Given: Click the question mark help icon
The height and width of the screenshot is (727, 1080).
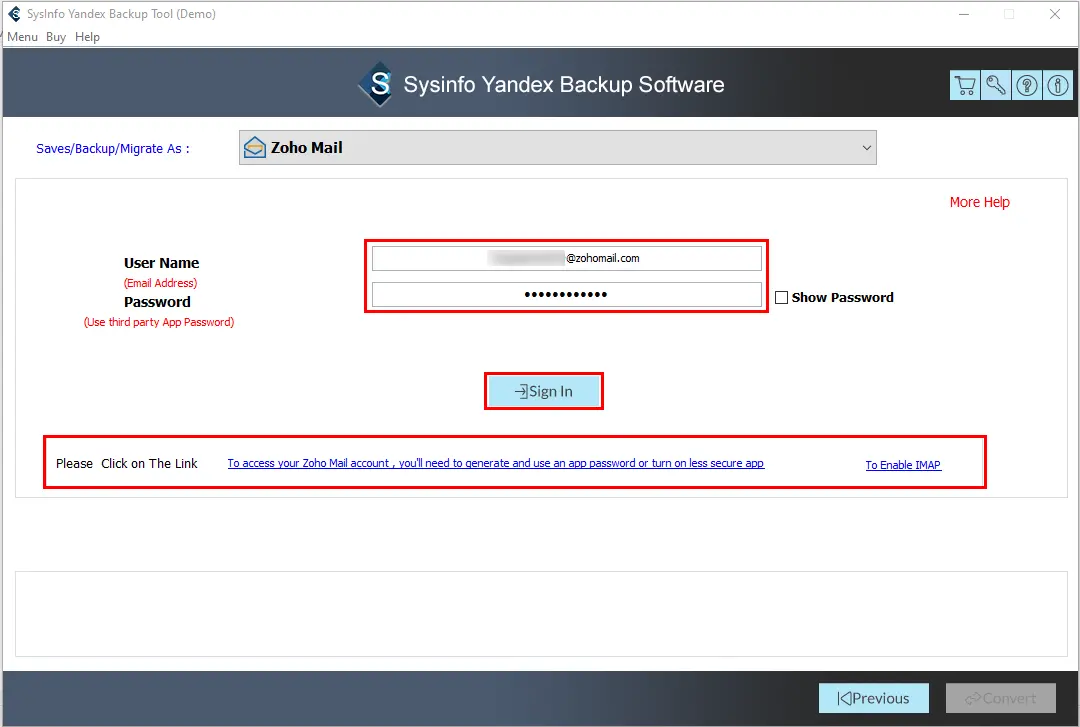Looking at the screenshot, I should tap(1027, 85).
